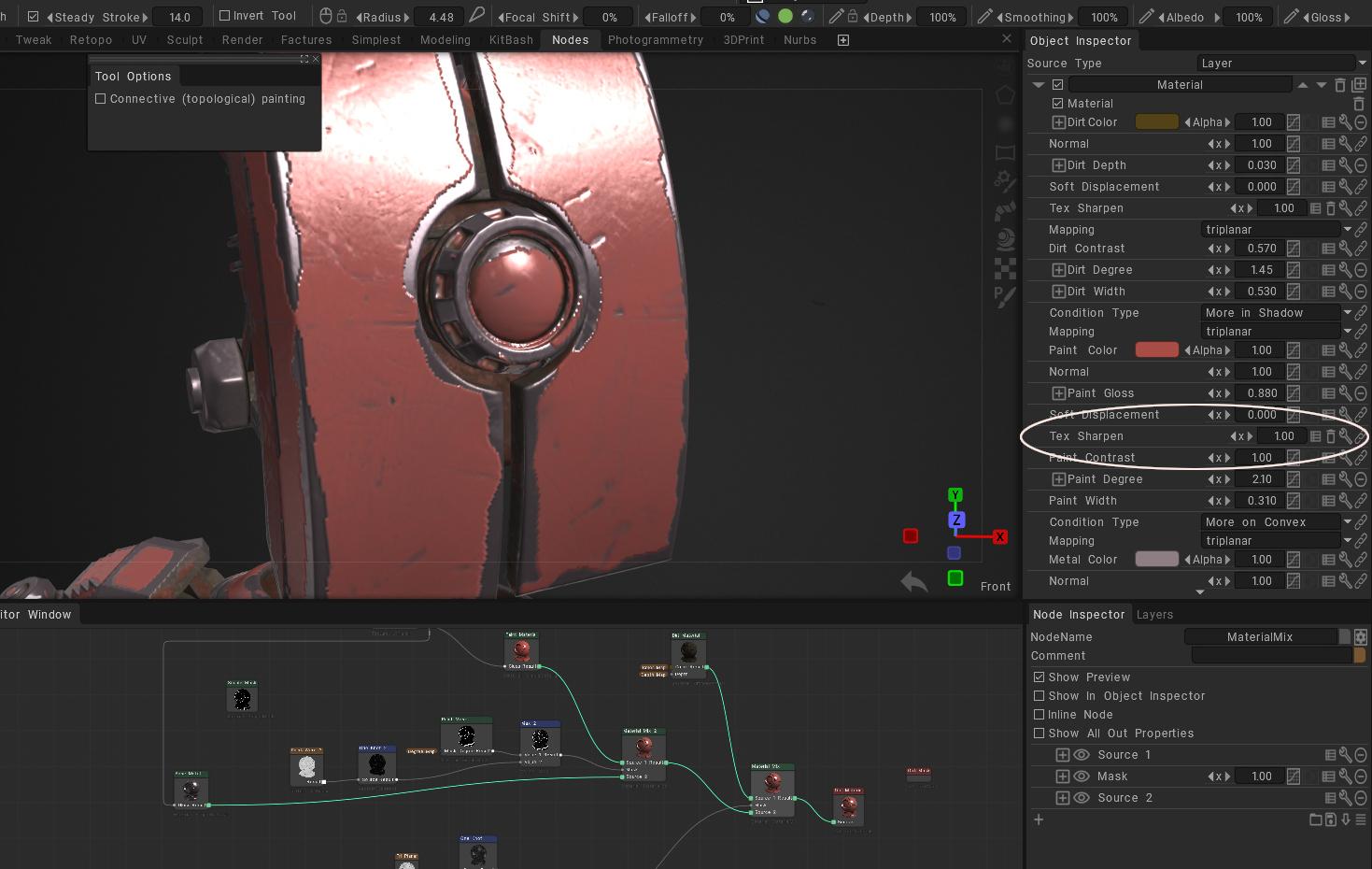Open the Source Type Layer dropdown

[1282, 64]
